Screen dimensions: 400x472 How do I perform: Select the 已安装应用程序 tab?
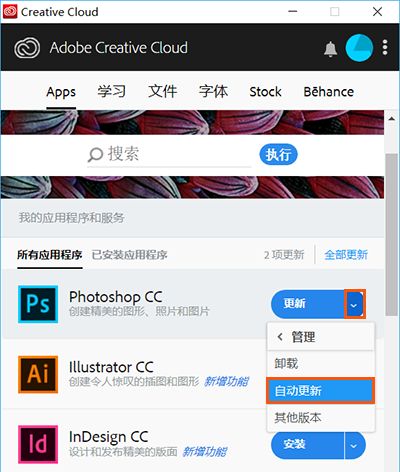pos(129,255)
